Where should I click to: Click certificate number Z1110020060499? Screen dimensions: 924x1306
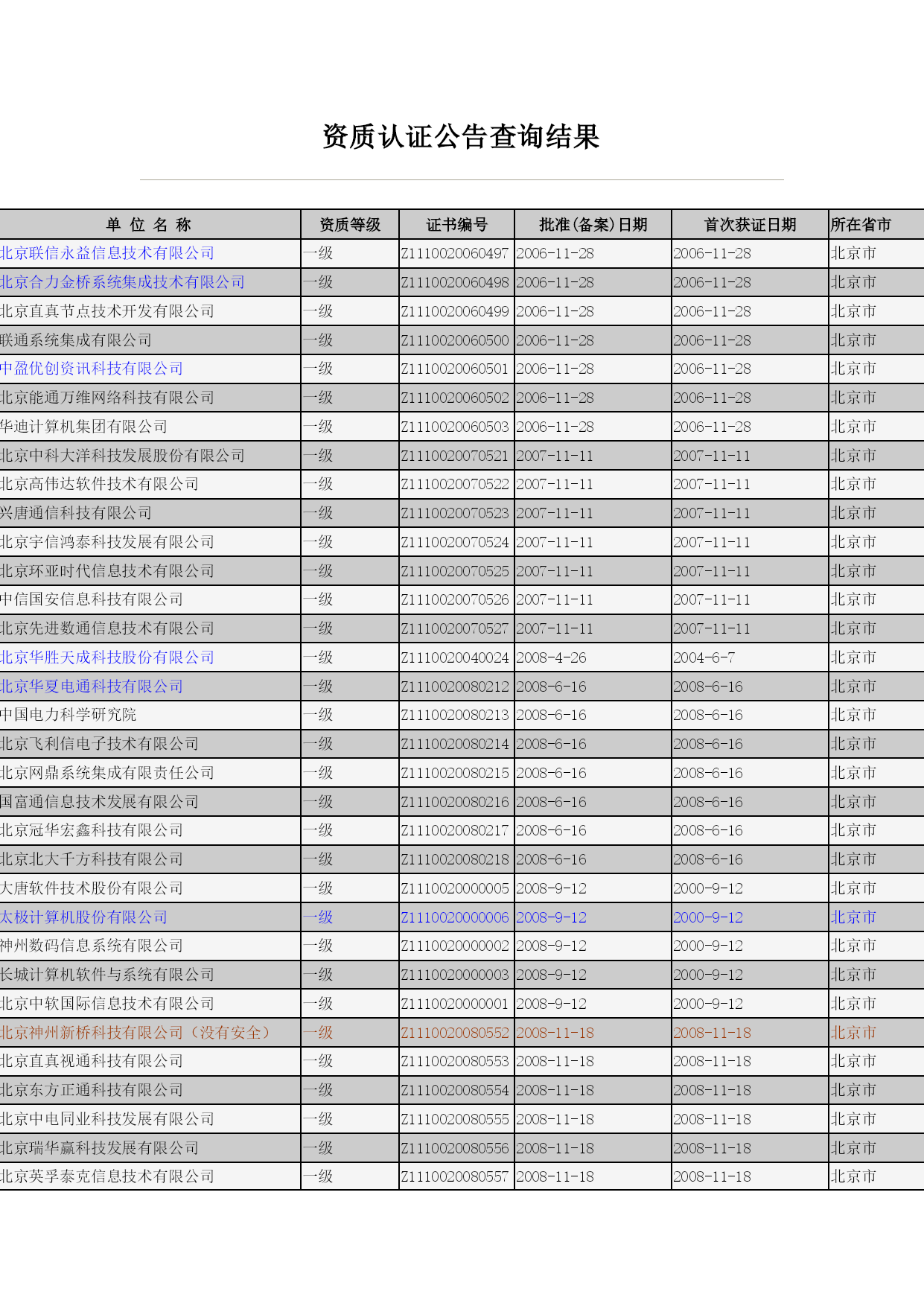pos(455,311)
